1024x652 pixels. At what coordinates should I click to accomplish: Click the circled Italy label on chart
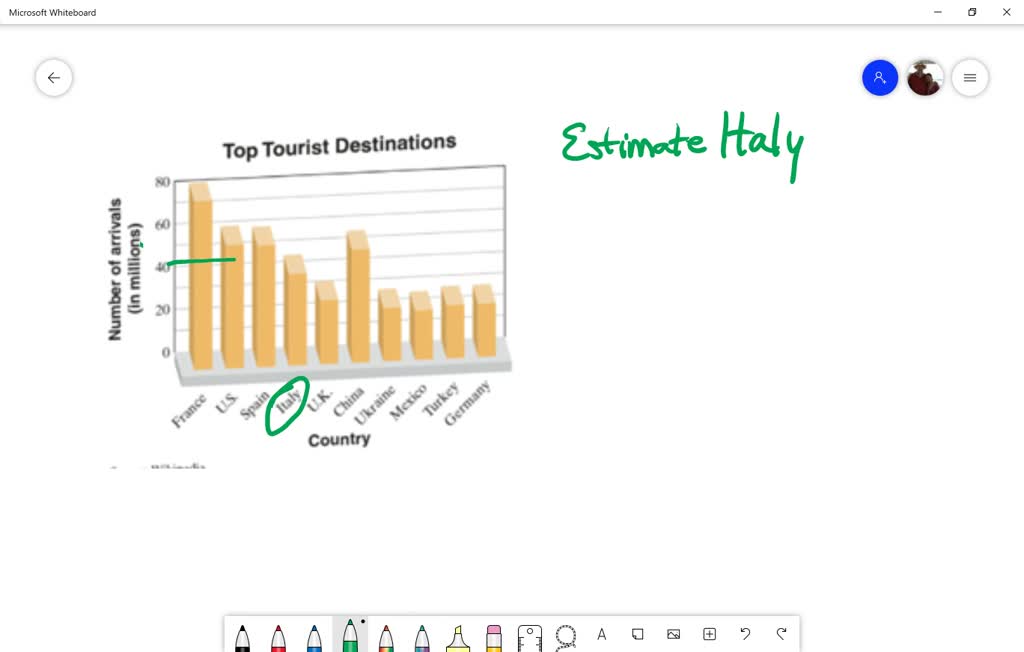tap(287, 404)
